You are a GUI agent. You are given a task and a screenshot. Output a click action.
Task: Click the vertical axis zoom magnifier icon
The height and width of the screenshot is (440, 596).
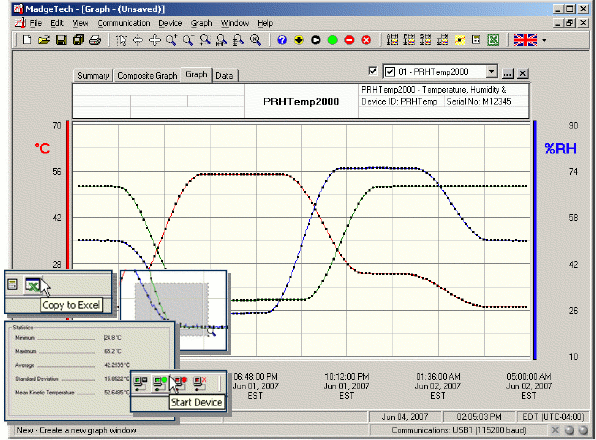[x=238, y=40]
